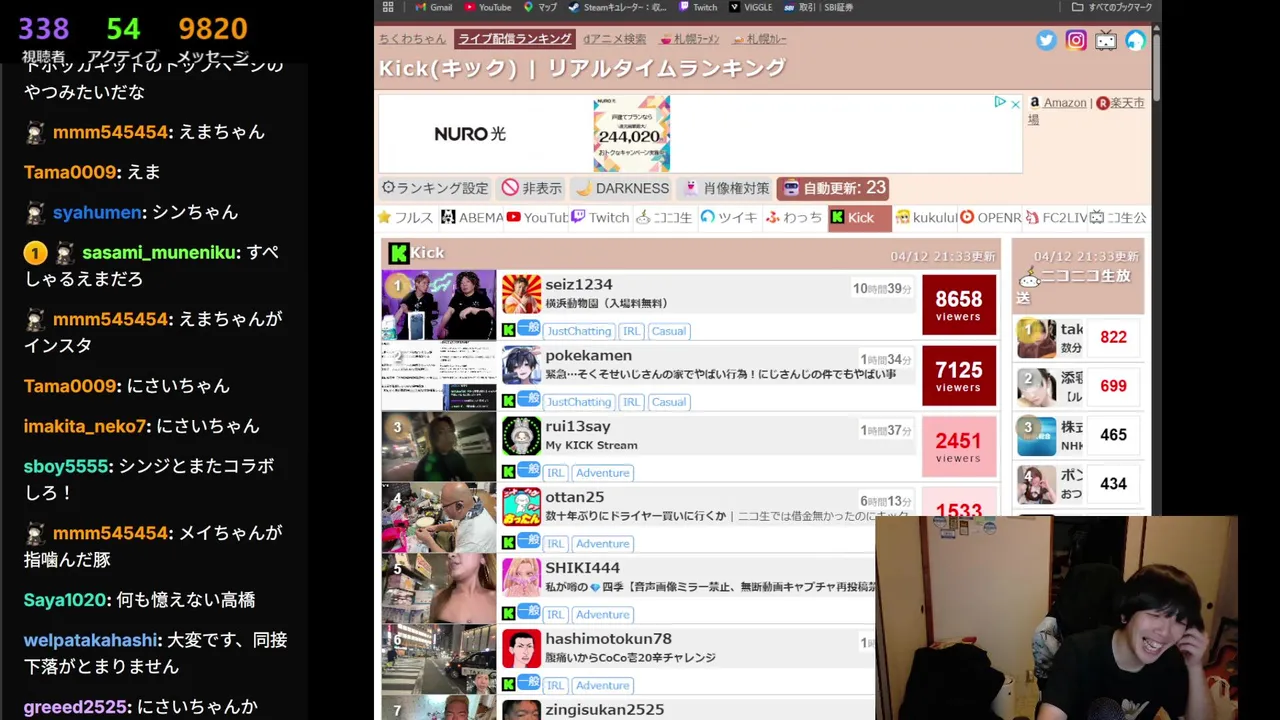Switch to the ABEMA ranking tab
The width and height of the screenshot is (1280, 720).
472,217
